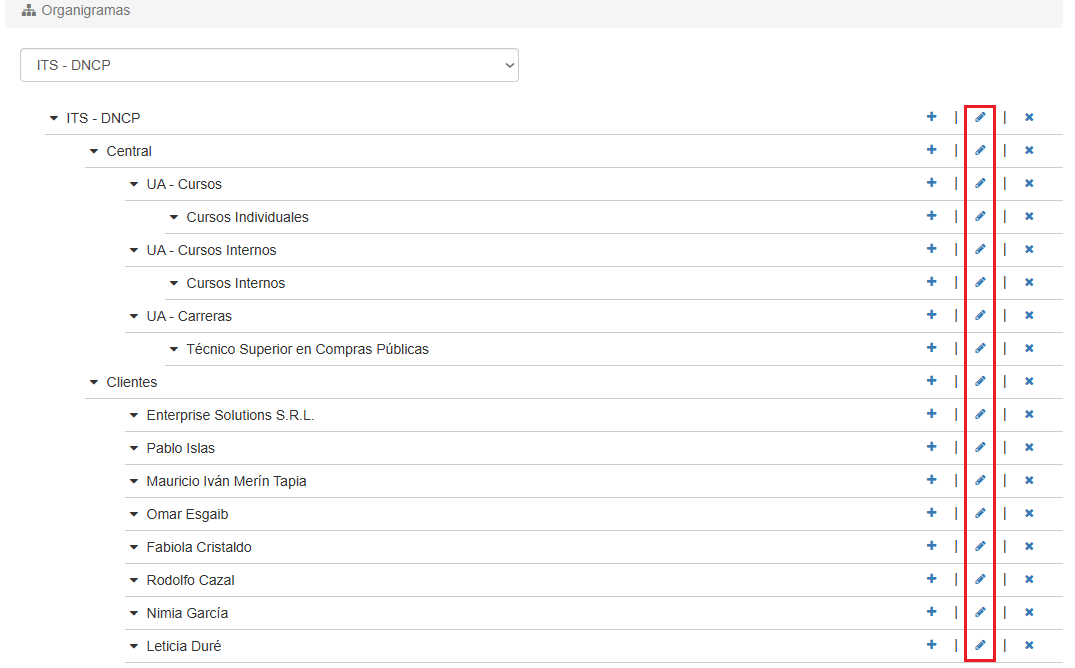Add a child under UA - Carreras with plus icon
The image size is (1075, 668).
coord(931,315)
